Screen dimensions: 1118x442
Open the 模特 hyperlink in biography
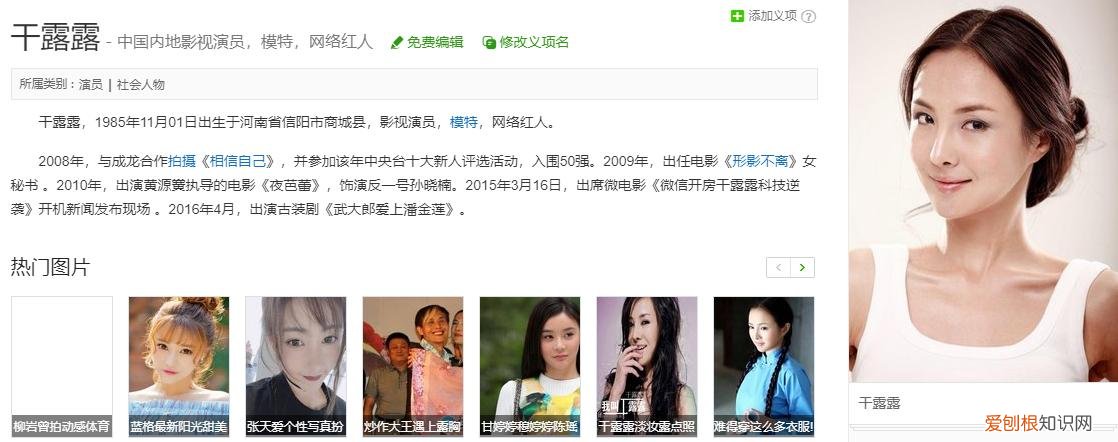tap(463, 123)
